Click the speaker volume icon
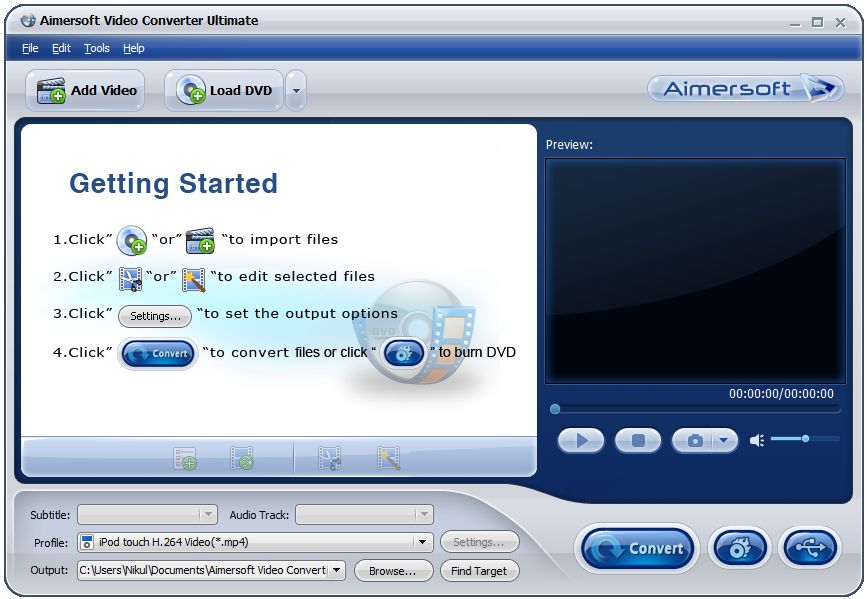Screen dimensions: 867x599 tap(757, 440)
